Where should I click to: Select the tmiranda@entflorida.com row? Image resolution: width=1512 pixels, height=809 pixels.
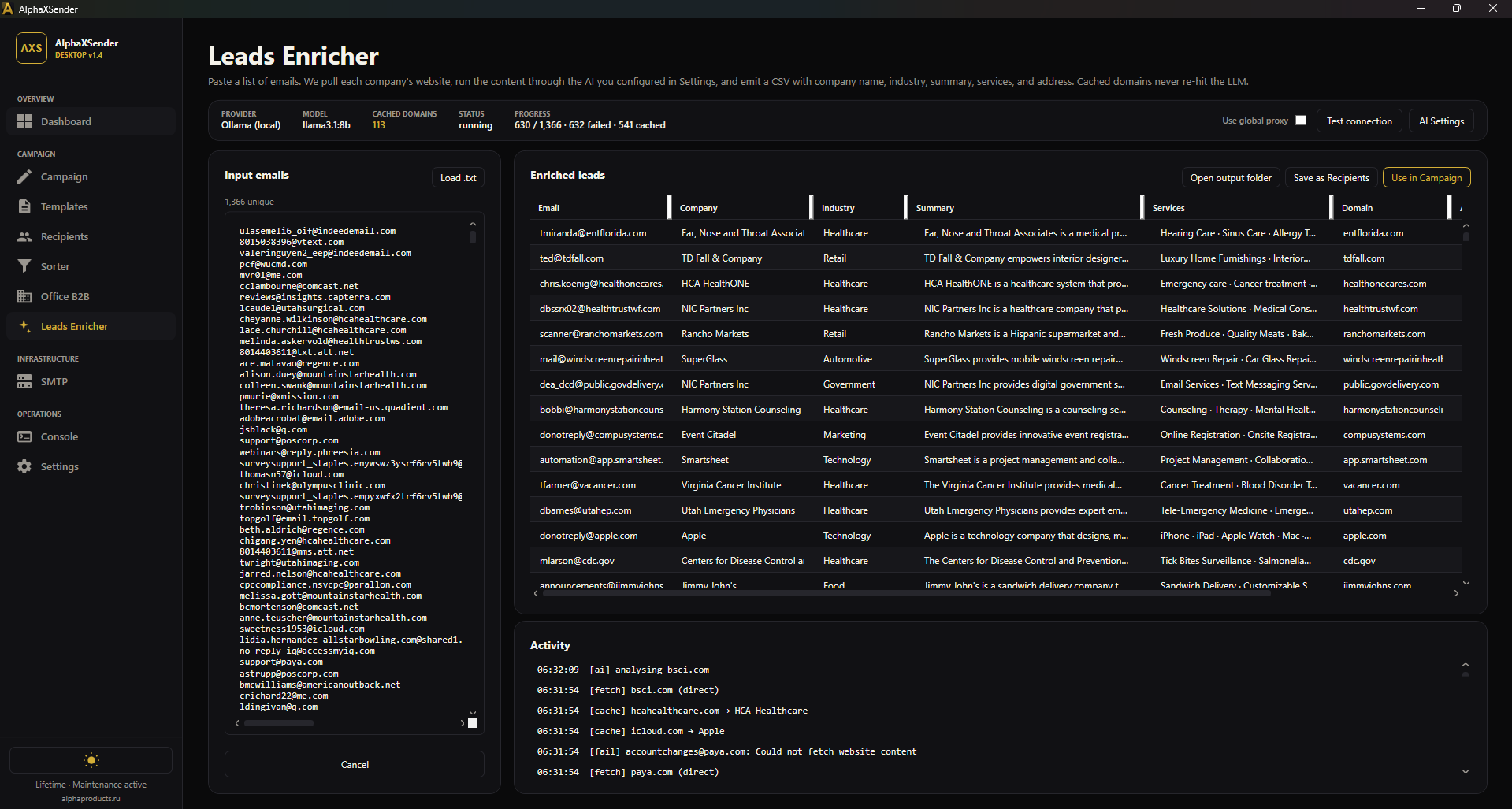(995, 233)
